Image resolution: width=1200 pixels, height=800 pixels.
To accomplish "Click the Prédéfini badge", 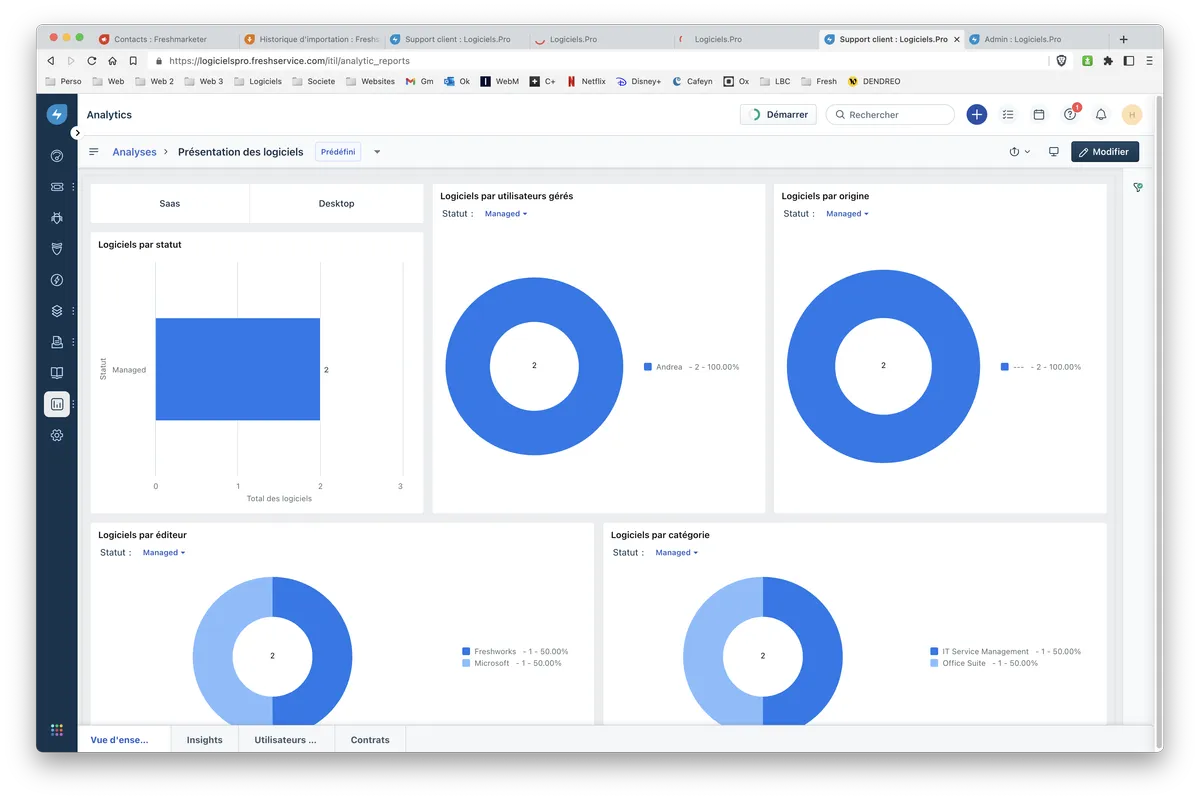I will coord(338,152).
